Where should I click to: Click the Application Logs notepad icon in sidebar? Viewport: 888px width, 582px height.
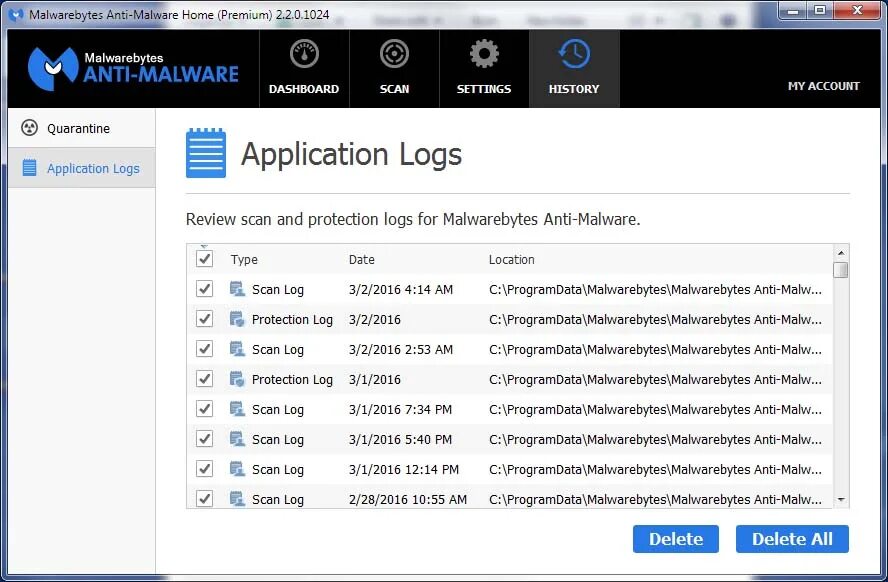click(29, 168)
